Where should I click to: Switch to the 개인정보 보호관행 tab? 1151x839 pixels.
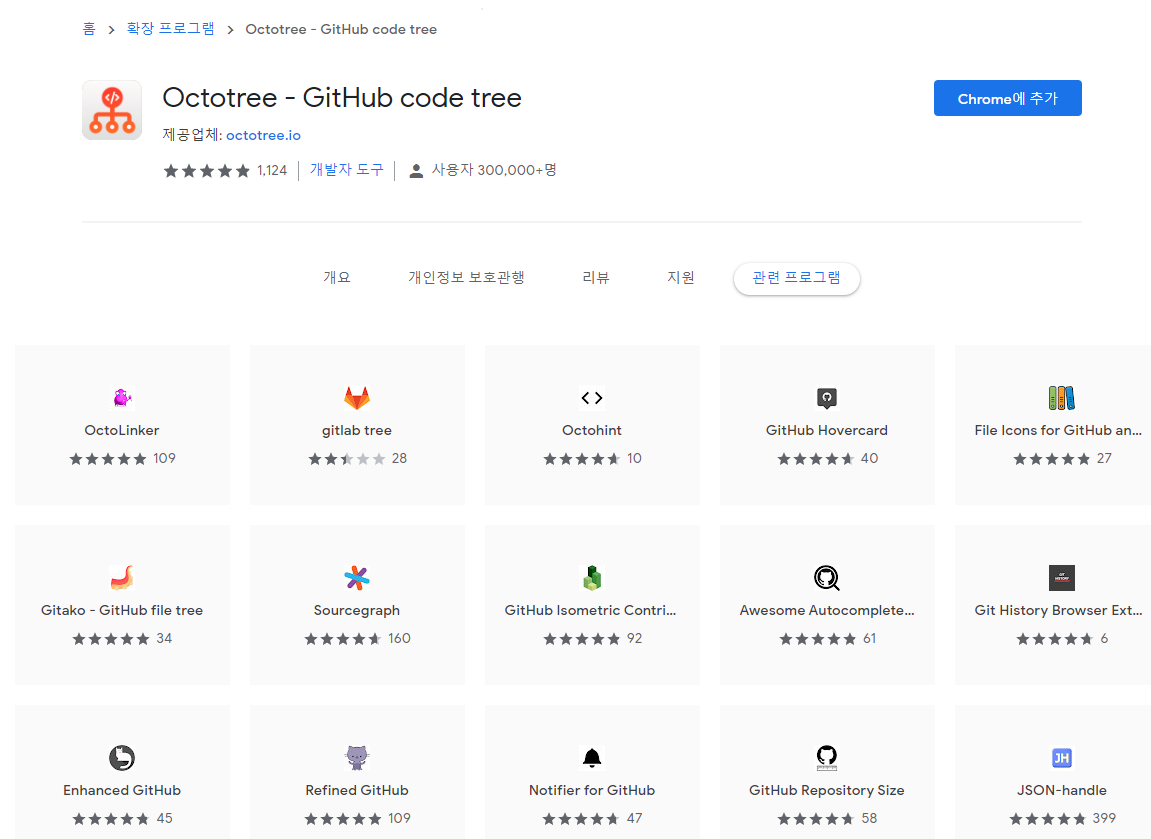click(466, 277)
